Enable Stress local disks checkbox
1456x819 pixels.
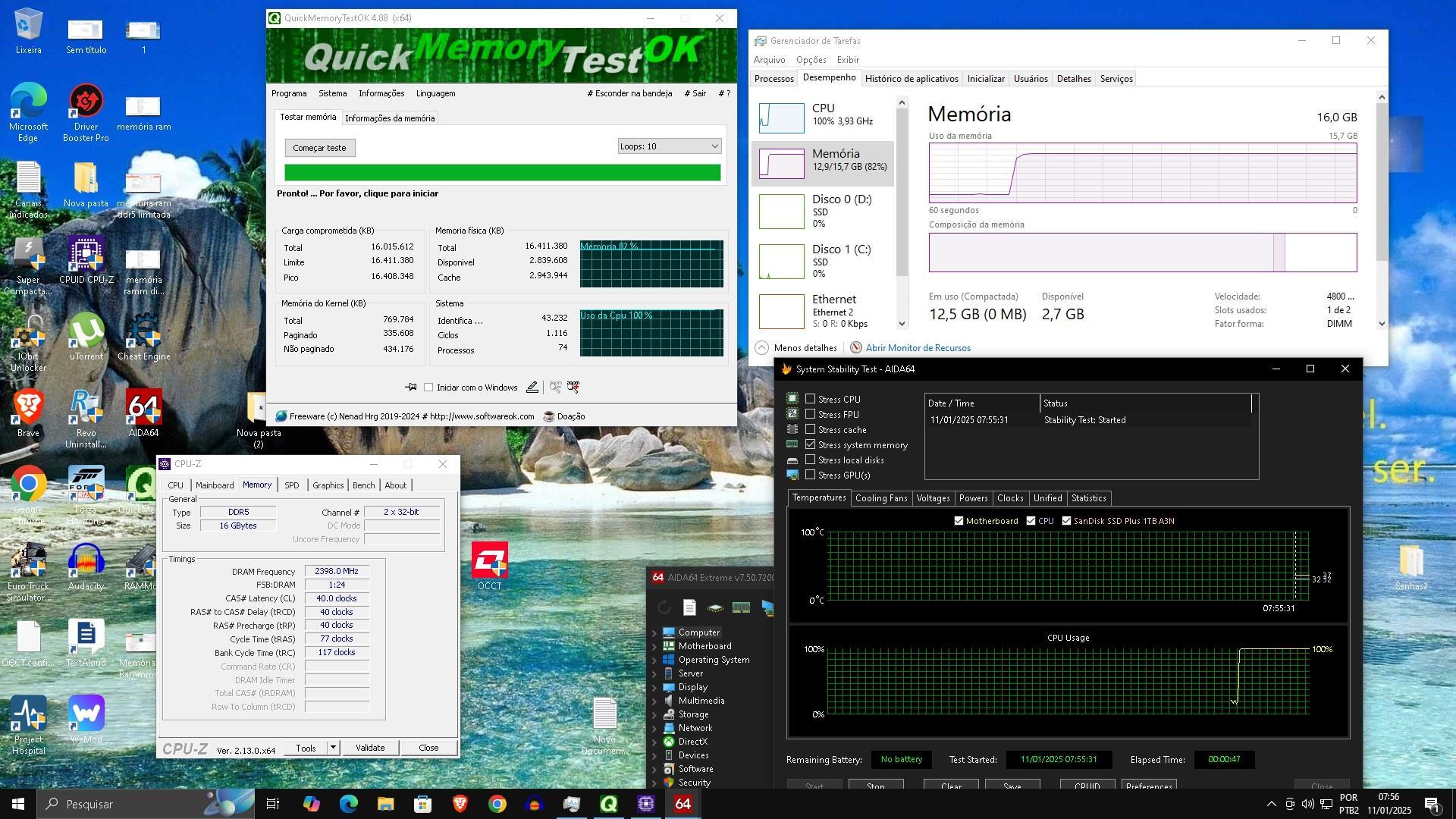810,460
